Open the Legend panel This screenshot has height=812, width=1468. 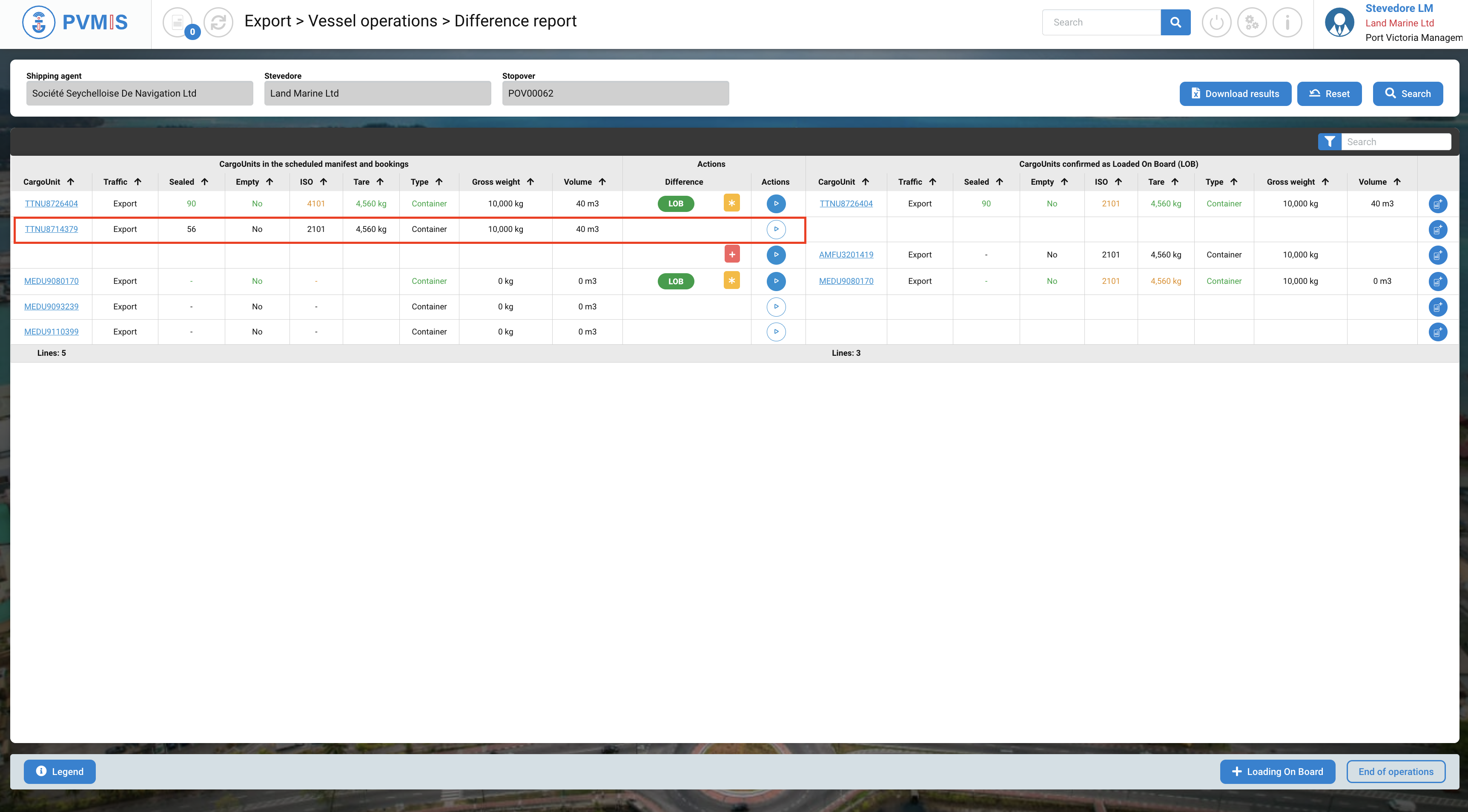60,772
